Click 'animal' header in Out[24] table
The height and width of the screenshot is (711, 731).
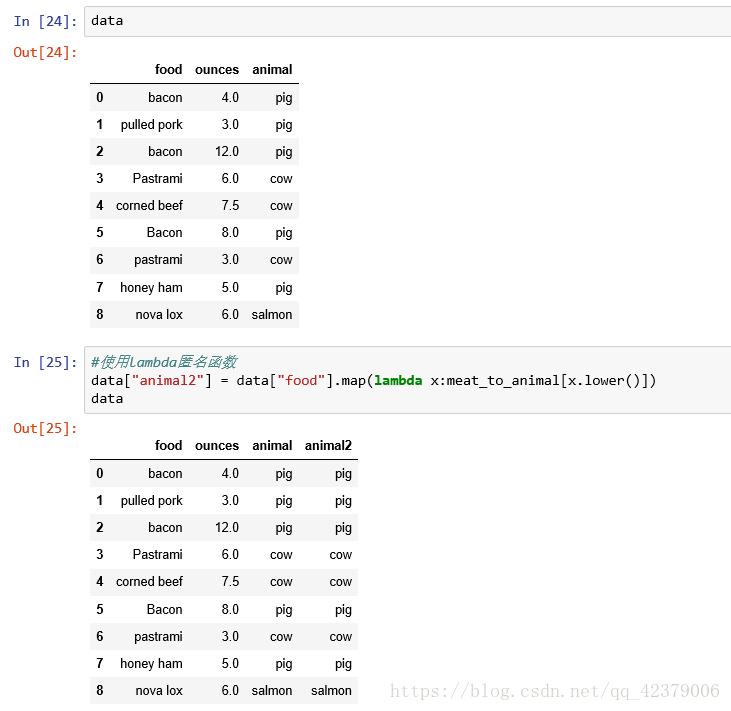(x=272, y=69)
